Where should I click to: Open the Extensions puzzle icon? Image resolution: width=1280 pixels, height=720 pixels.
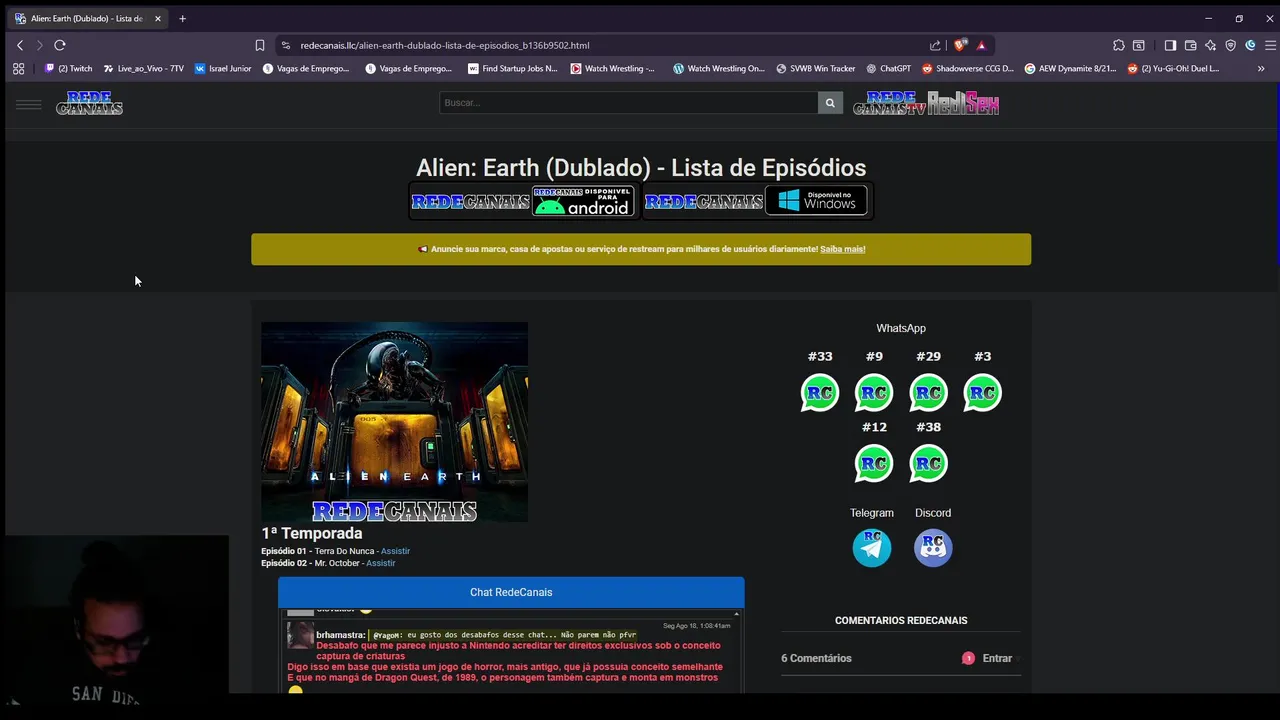[x=1119, y=45]
